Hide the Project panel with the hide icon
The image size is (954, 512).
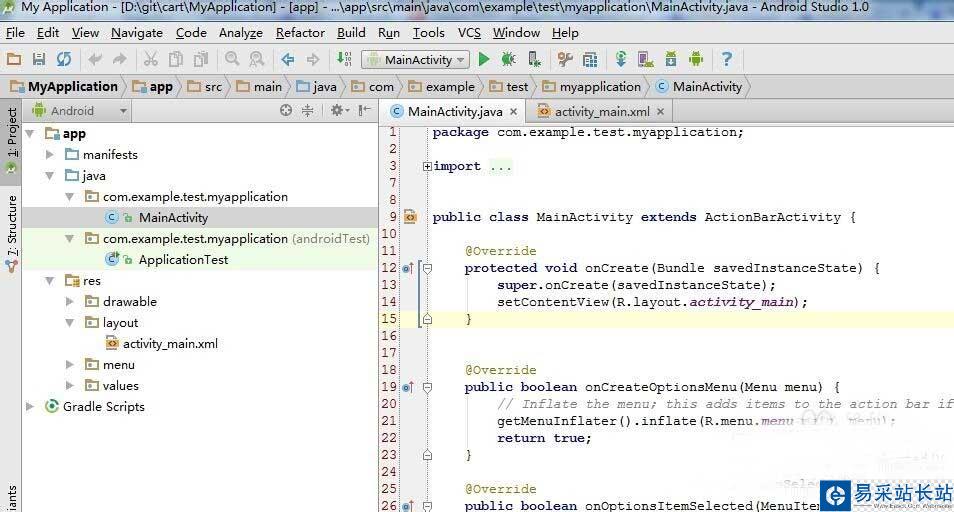coord(364,110)
